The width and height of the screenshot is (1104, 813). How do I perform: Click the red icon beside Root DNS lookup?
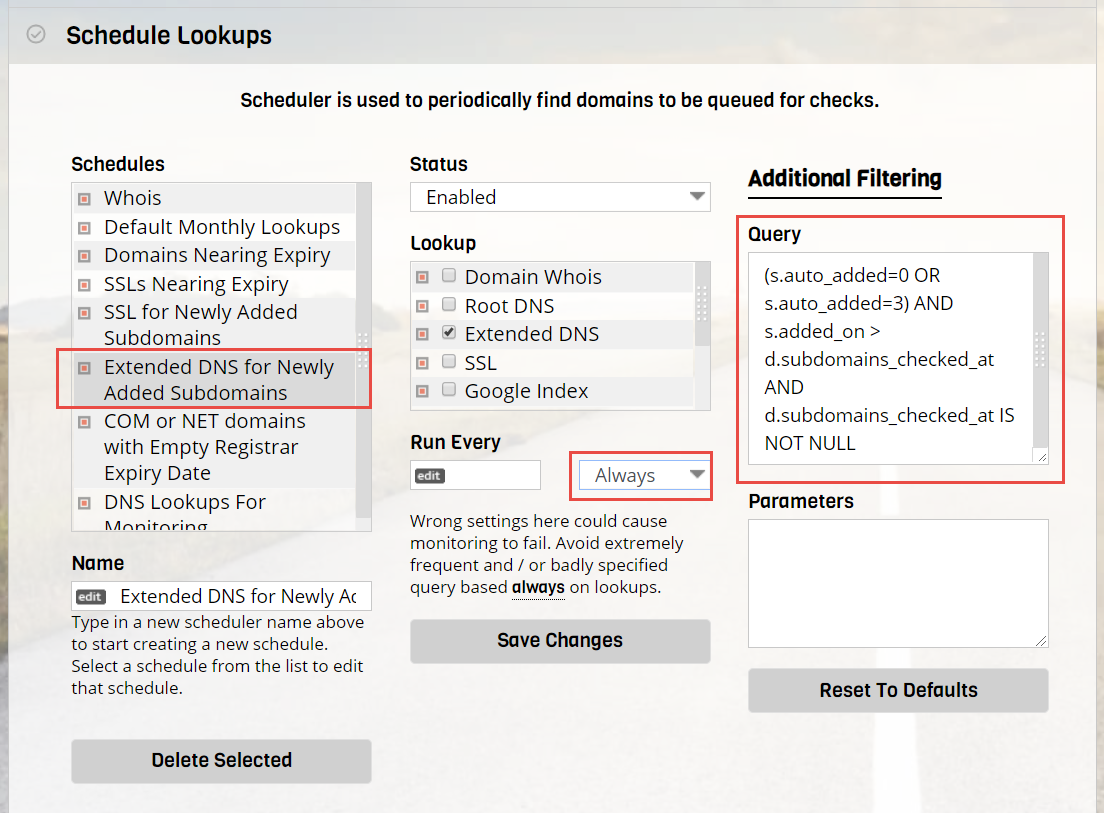[422, 306]
